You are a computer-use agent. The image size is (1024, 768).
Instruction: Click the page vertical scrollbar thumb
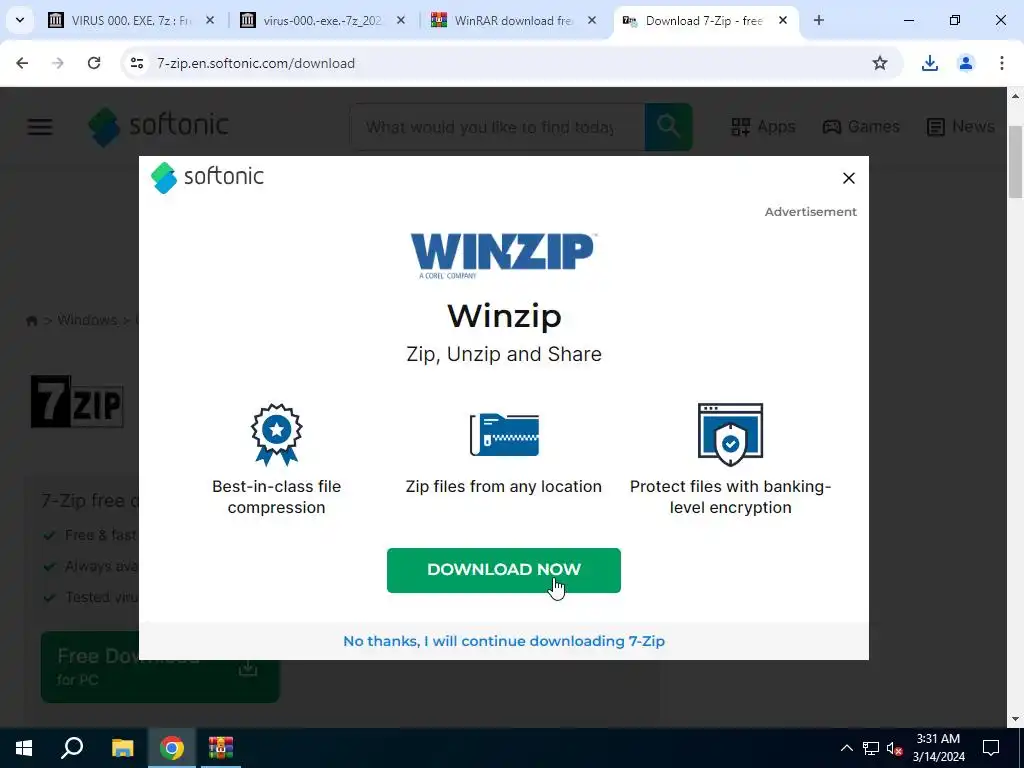point(1015,161)
